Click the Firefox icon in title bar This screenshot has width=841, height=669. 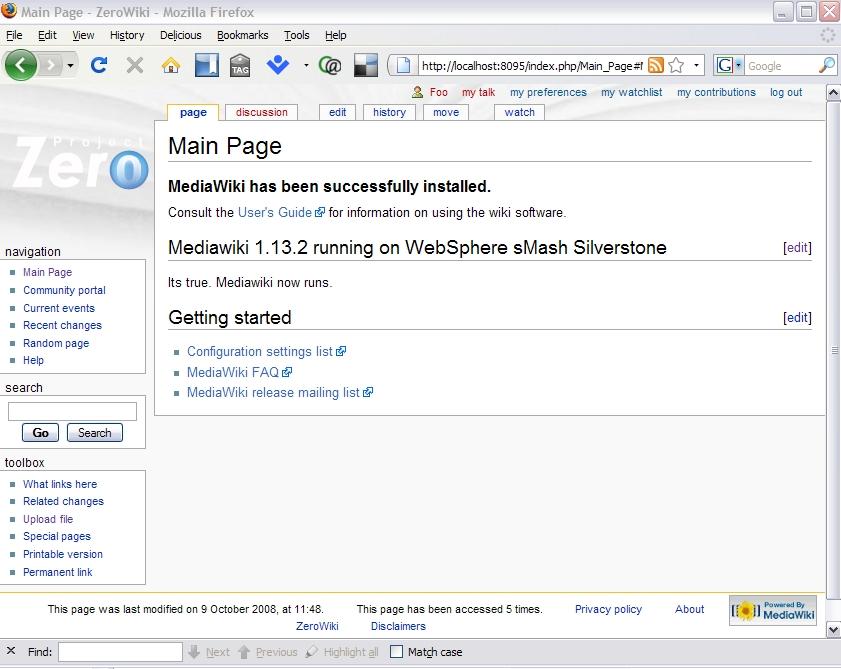pos(9,10)
